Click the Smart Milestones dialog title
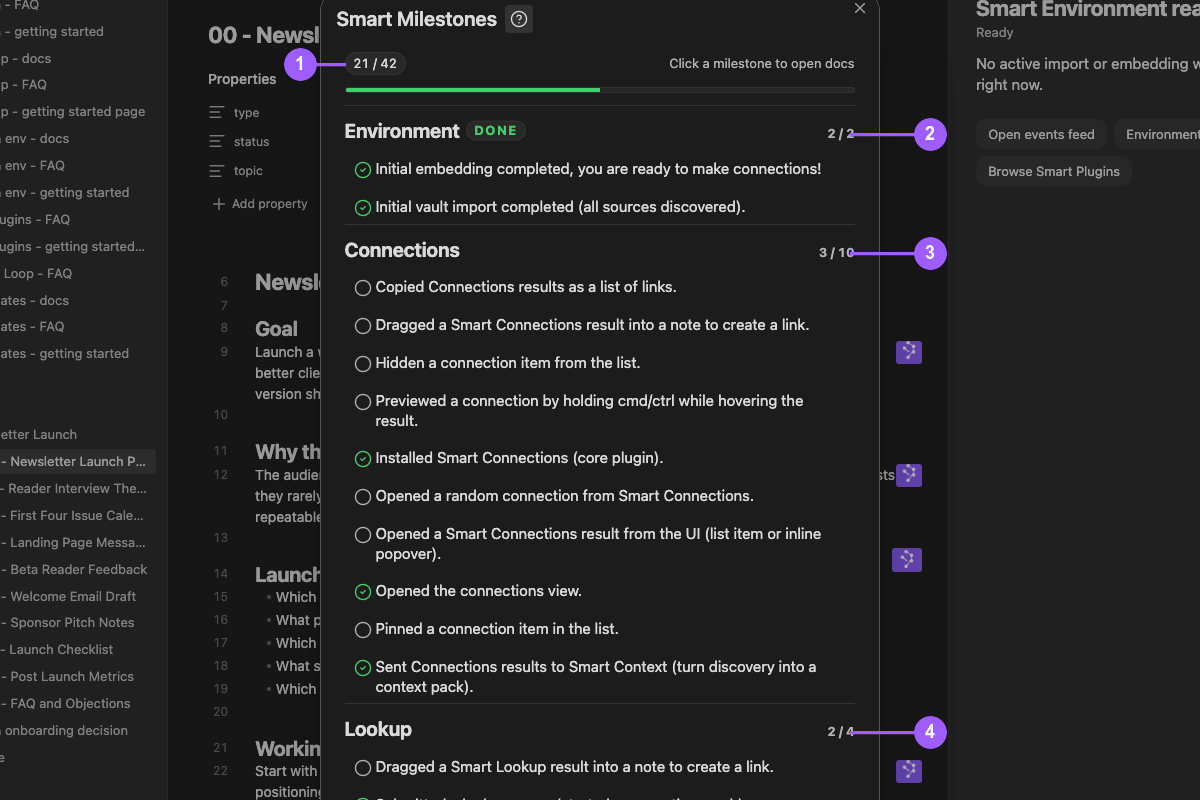1200x800 pixels. (x=416, y=19)
